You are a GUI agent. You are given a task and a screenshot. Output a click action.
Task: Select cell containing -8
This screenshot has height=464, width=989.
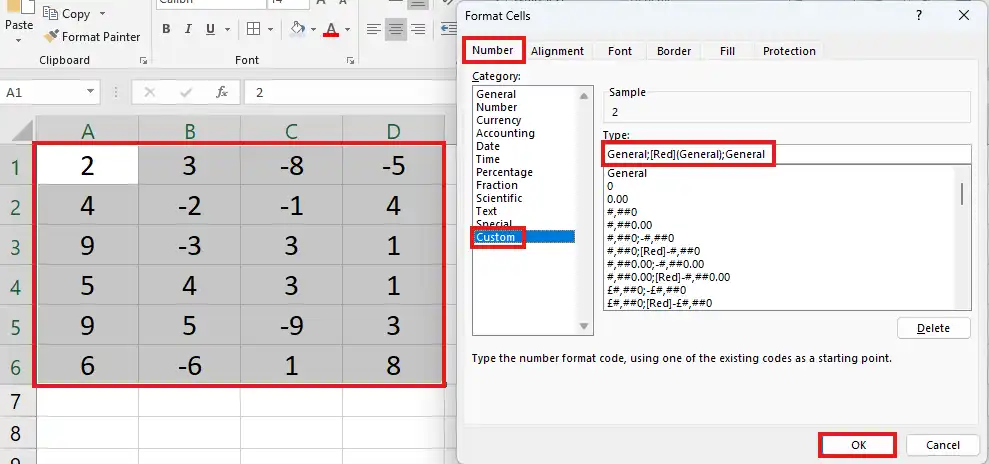(291, 166)
